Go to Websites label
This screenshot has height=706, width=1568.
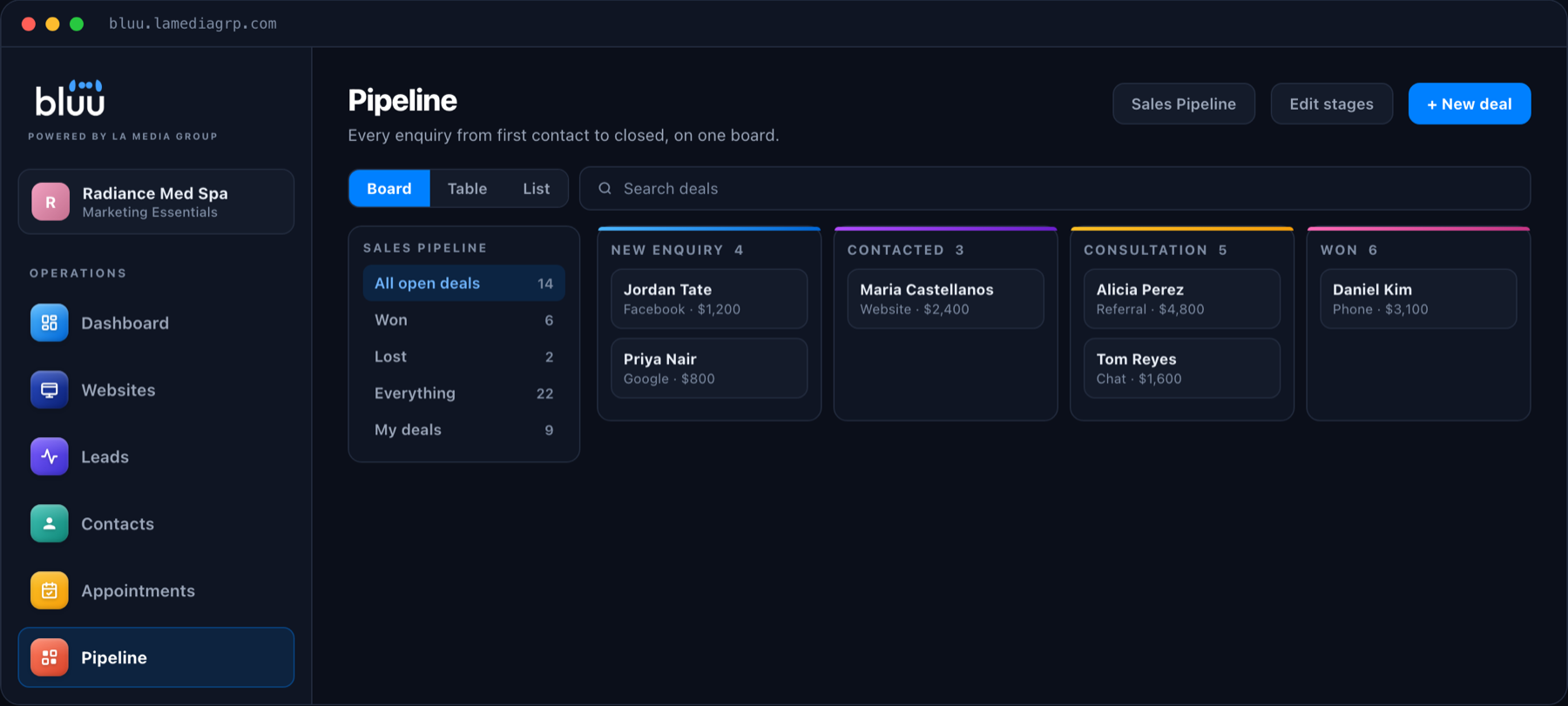118,390
